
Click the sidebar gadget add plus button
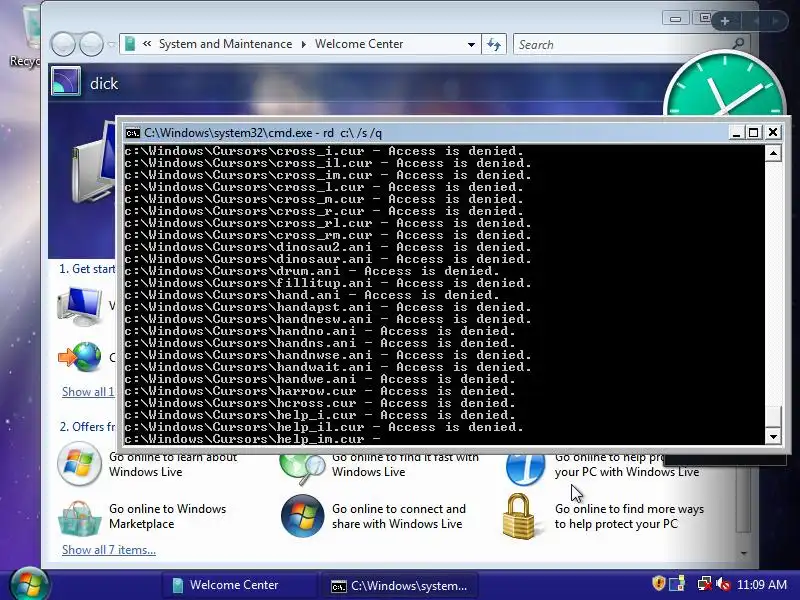pyautogui.click(x=725, y=21)
